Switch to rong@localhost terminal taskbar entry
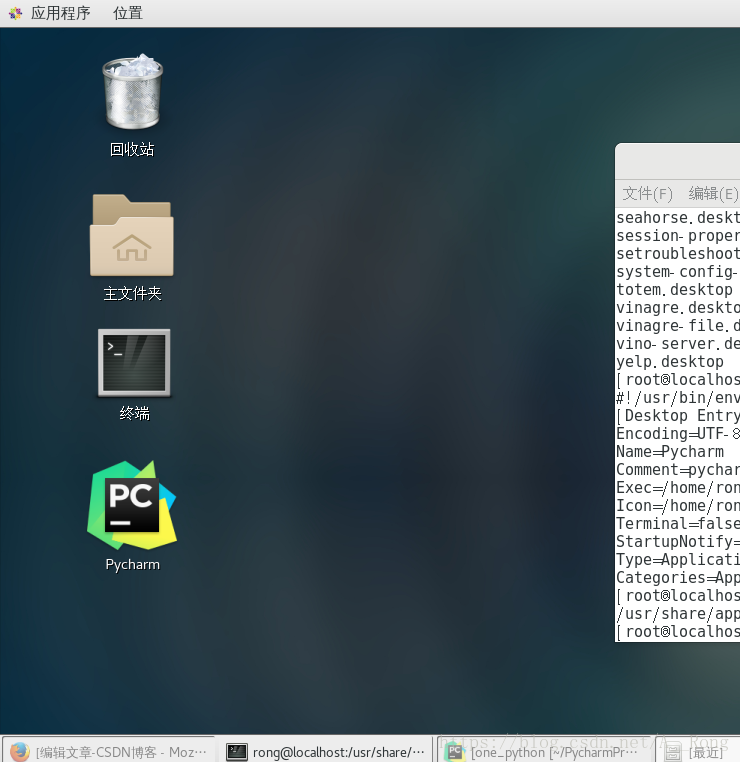 tap(326, 752)
